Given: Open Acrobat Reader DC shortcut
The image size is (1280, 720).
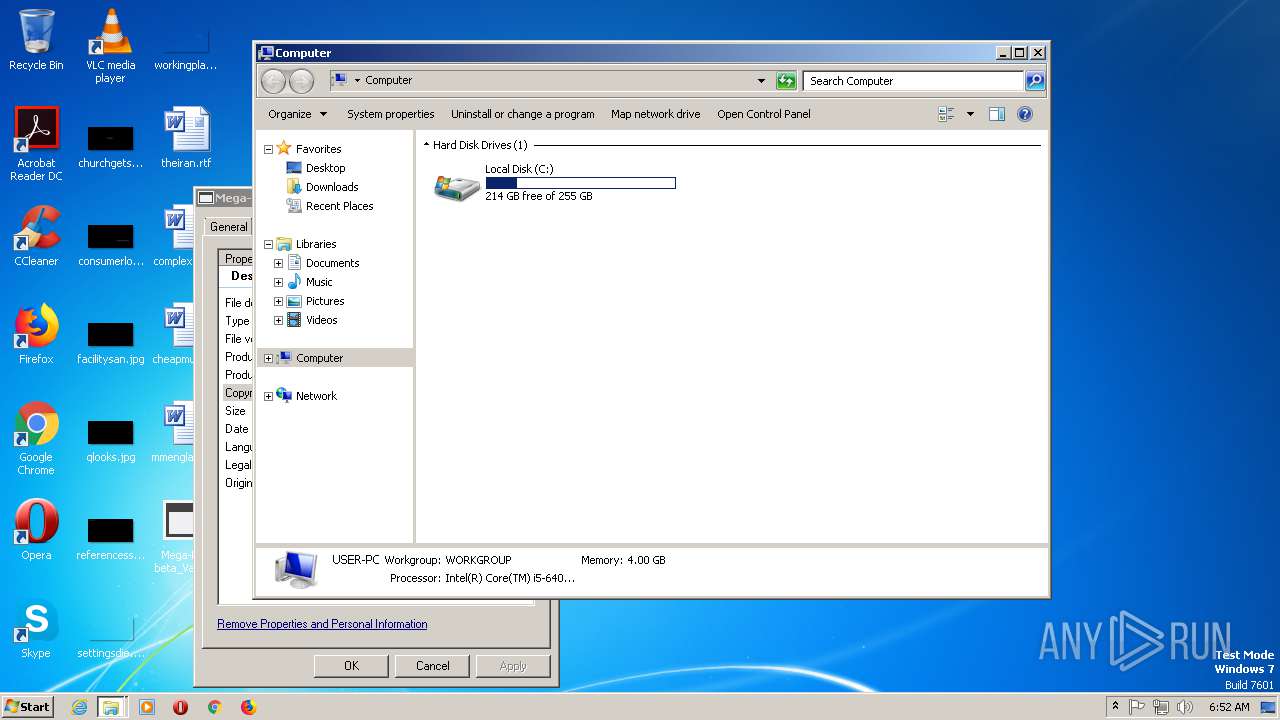Looking at the screenshot, I should pos(36,144).
